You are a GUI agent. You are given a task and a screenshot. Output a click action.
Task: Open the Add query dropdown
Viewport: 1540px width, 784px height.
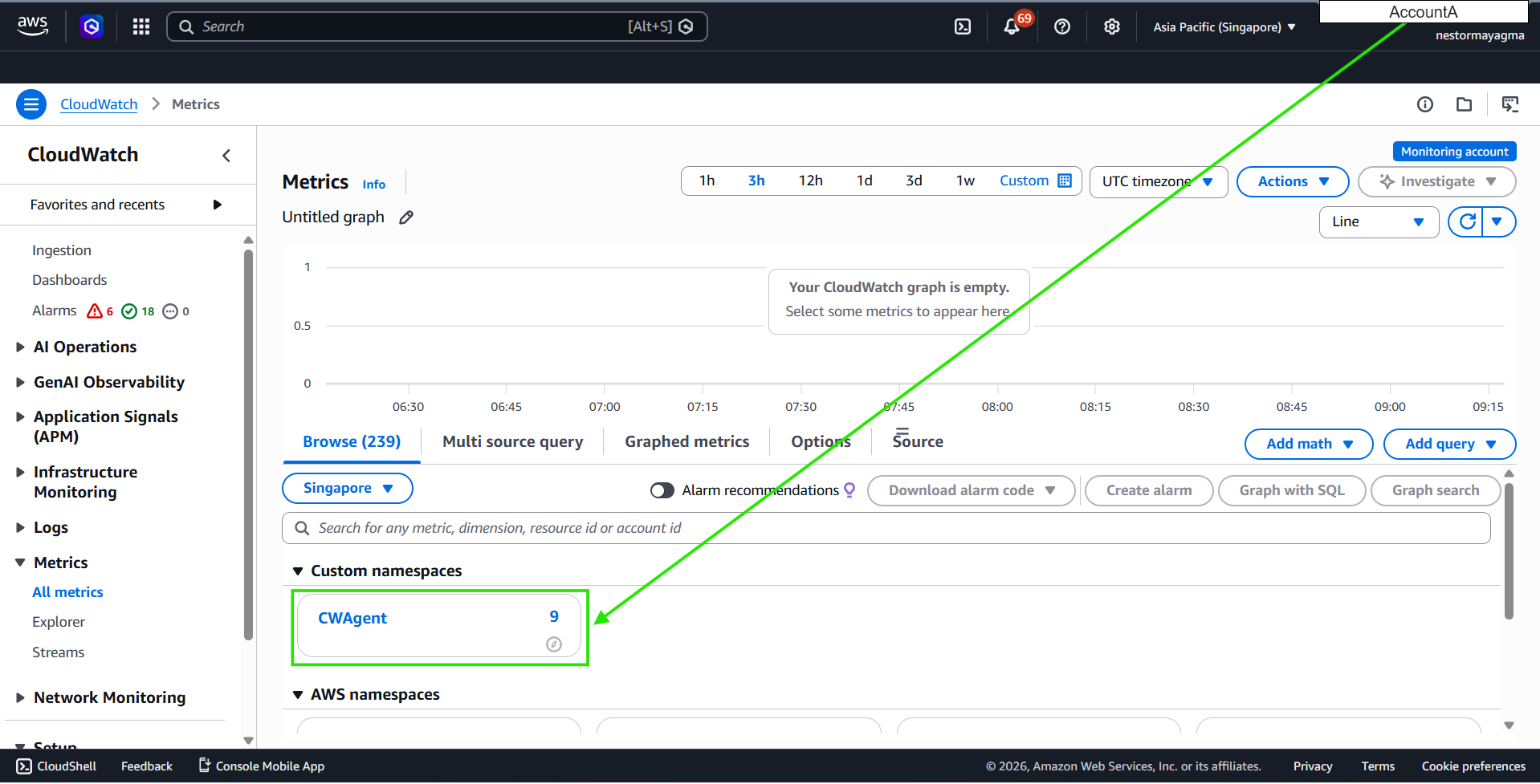pyautogui.click(x=1449, y=445)
